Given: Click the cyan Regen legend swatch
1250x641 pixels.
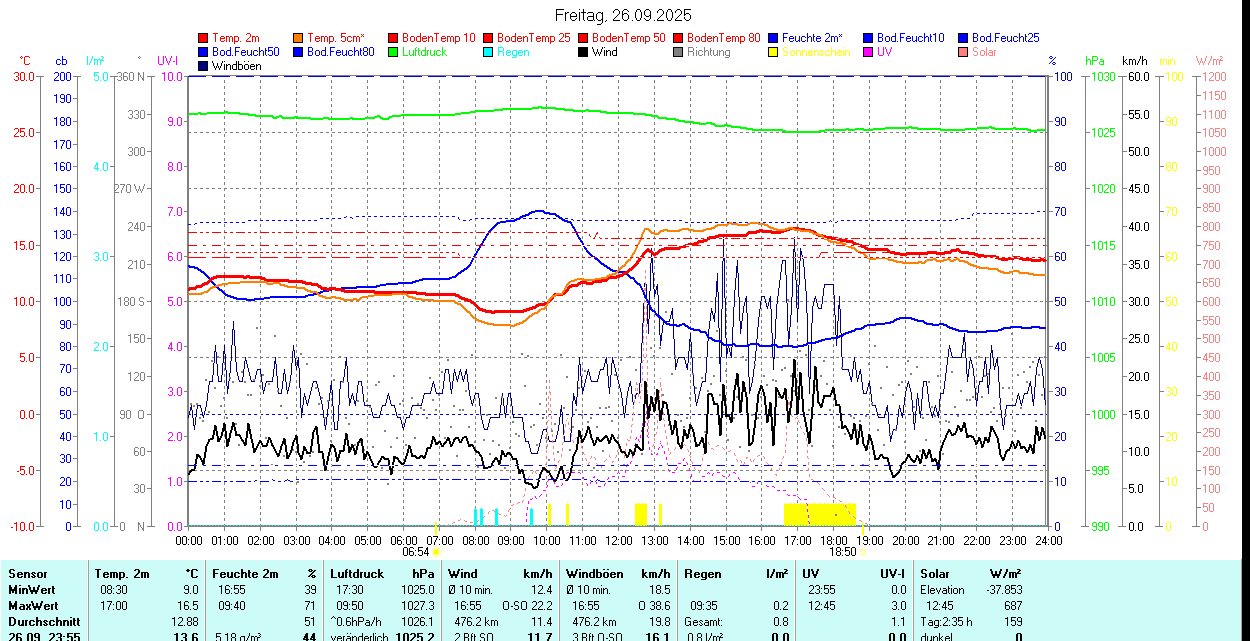Looking at the screenshot, I should tap(489, 52).
